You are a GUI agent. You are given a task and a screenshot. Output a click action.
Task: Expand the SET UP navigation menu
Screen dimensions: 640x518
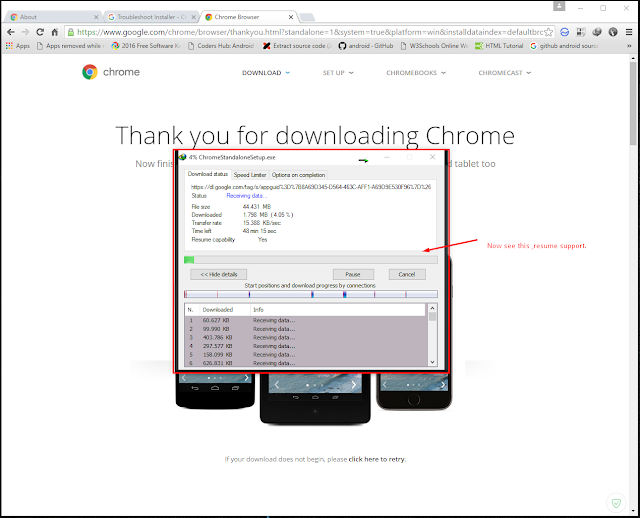[338, 73]
